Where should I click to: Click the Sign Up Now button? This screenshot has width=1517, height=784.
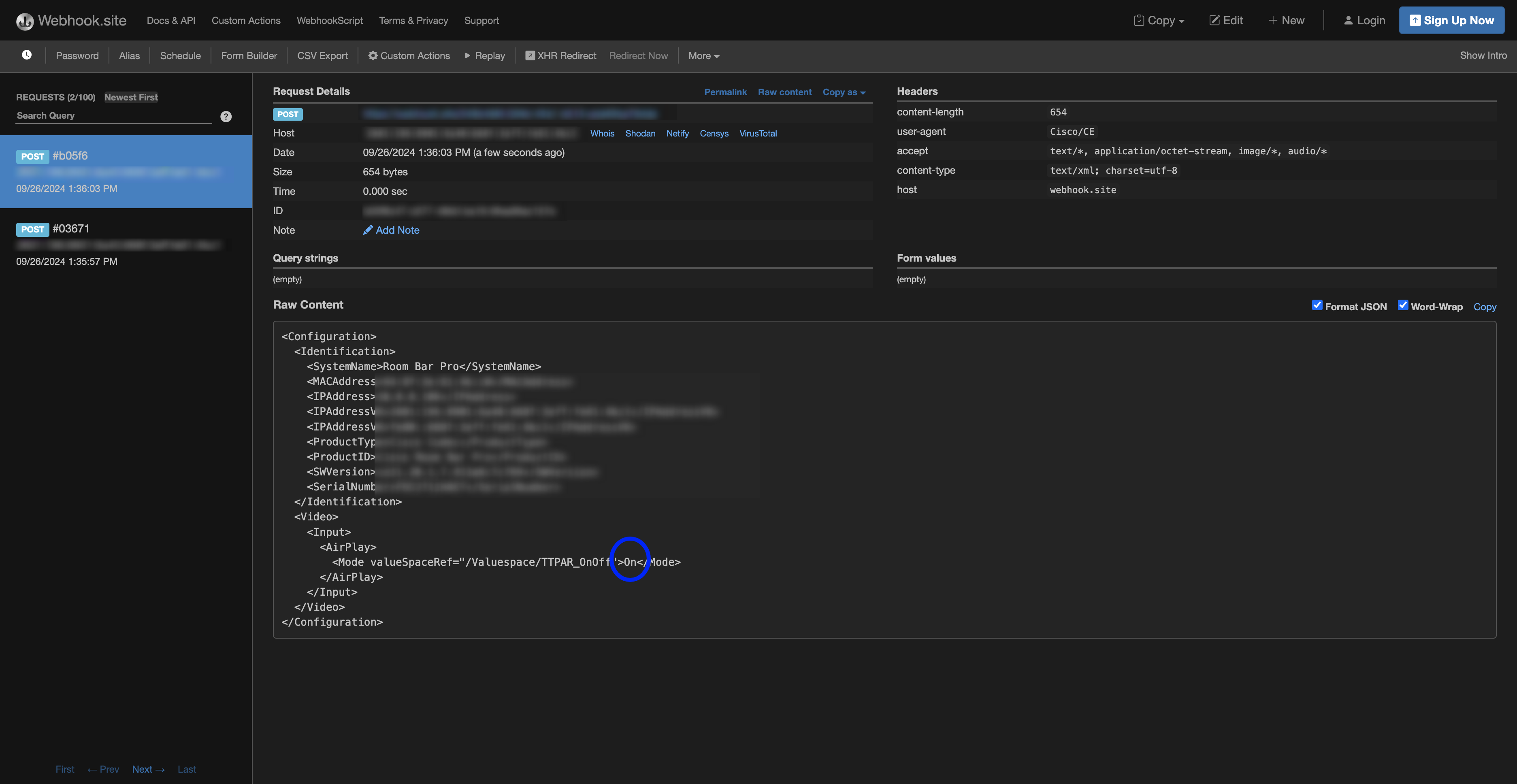tap(1452, 21)
